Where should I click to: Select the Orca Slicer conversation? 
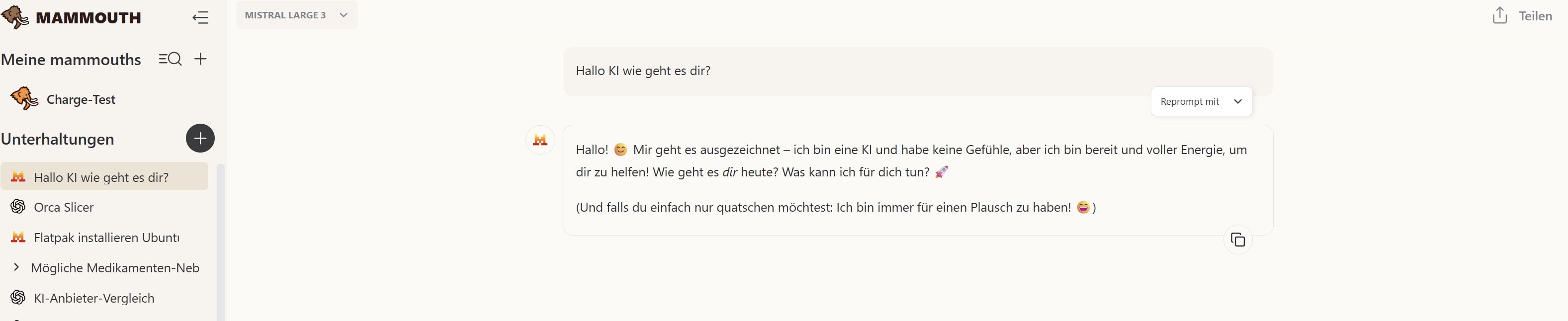pos(64,207)
